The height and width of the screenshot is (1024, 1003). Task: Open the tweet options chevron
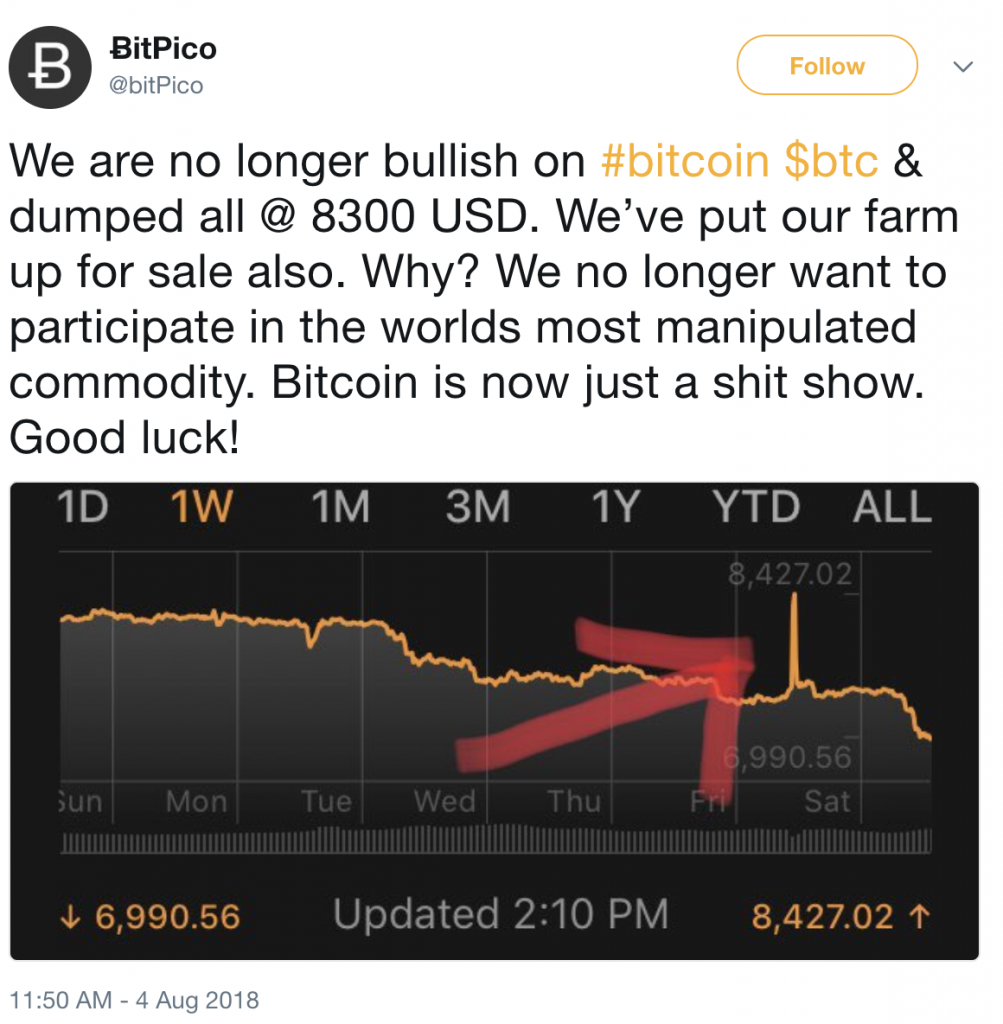962,67
